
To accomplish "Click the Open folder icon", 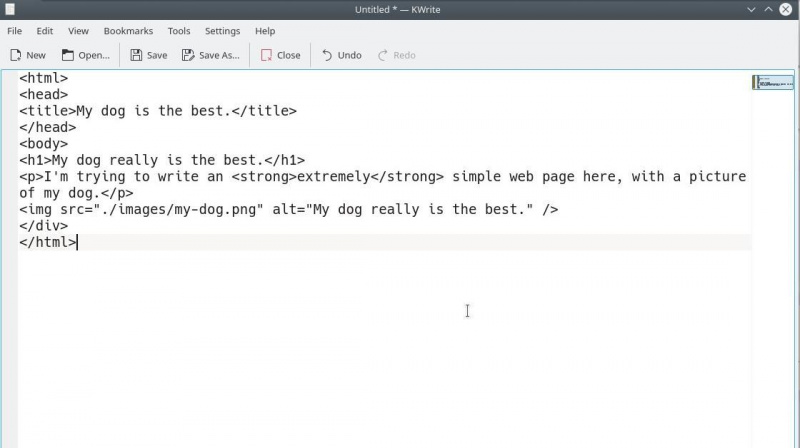I will (68, 55).
